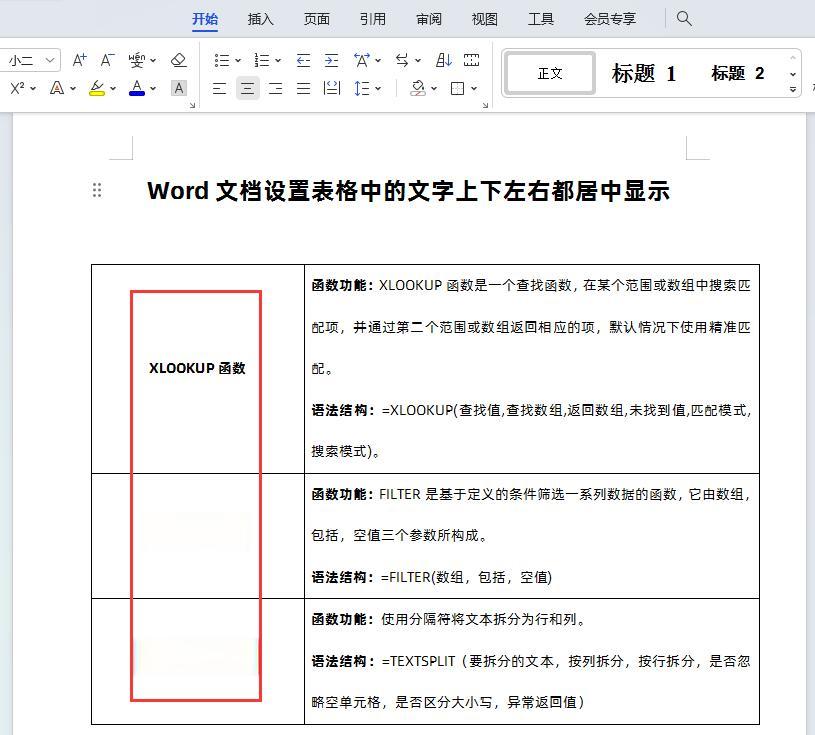The height and width of the screenshot is (735, 815).
Task: Click the search magnifier icon
Action: (x=684, y=18)
